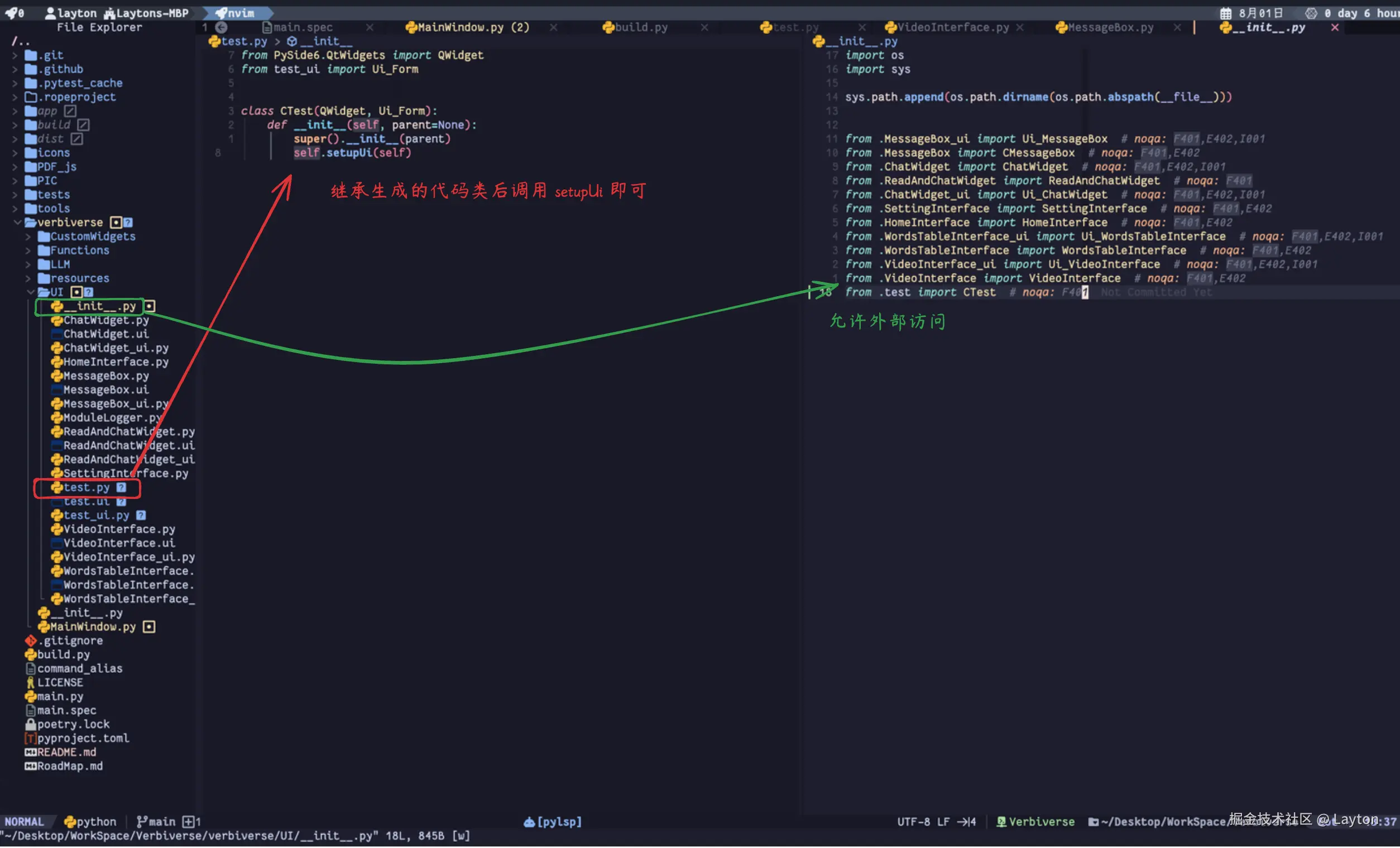Viewport: 1400px width, 848px height.
Task: Expand the CustomWidgets folder
Action: (28, 237)
